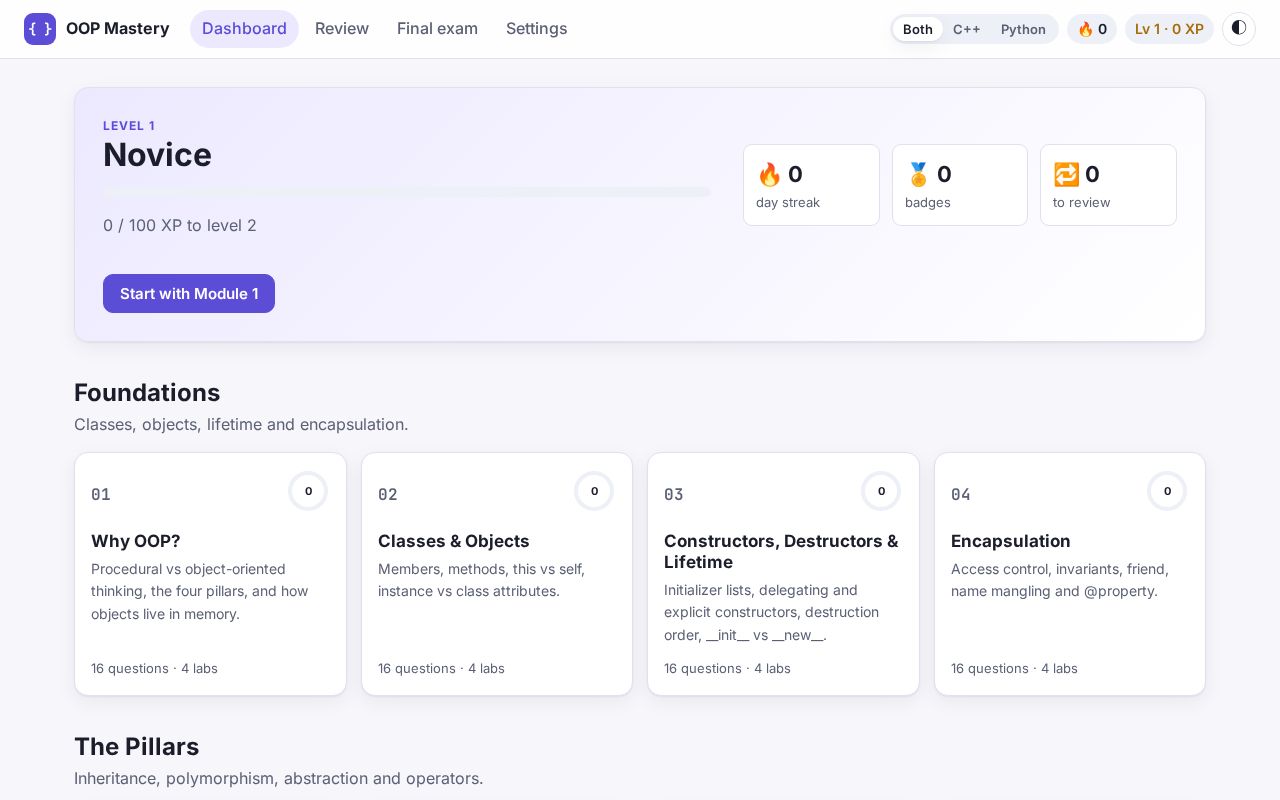Click the 0 / 100 XP to level 2 text
The image size is (1280, 800).
click(x=180, y=226)
